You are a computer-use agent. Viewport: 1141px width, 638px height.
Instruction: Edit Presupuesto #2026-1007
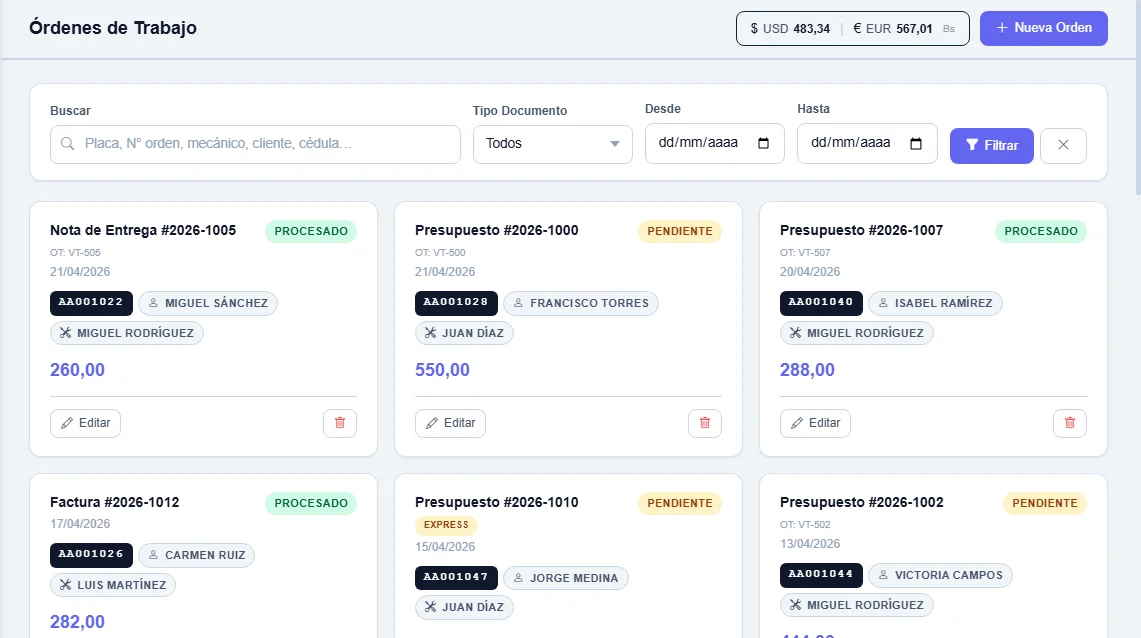[x=815, y=423]
